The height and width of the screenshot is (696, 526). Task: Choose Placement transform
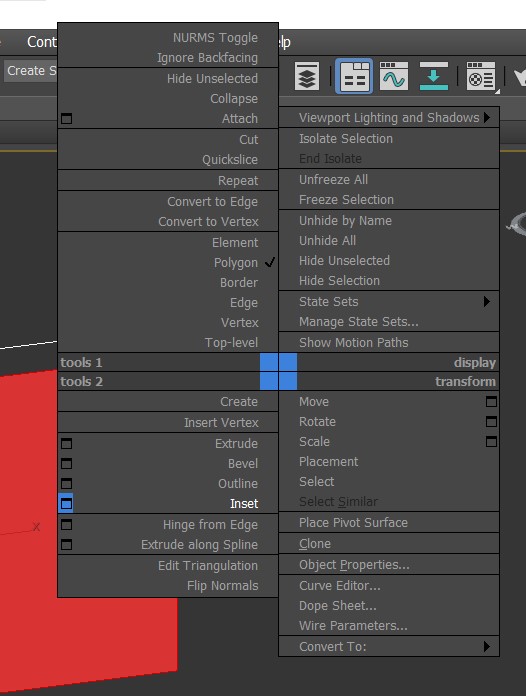pyautogui.click(x=328, y=462)
